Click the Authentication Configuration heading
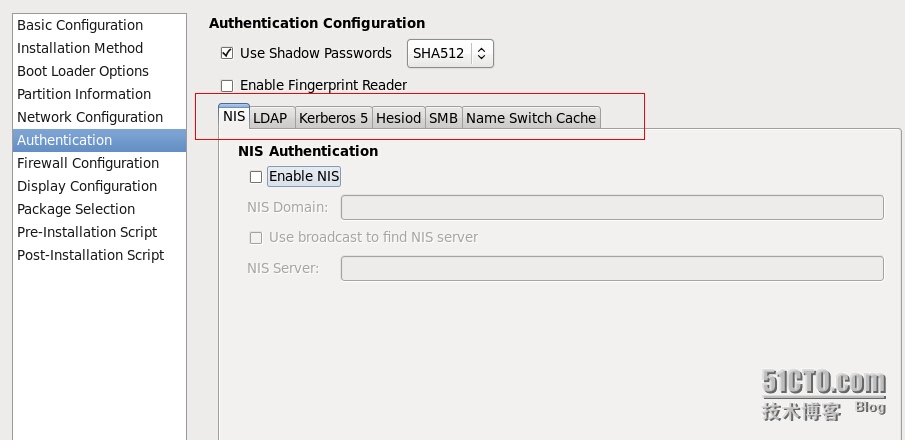This screenshot has height=440, width=905. 317,23
